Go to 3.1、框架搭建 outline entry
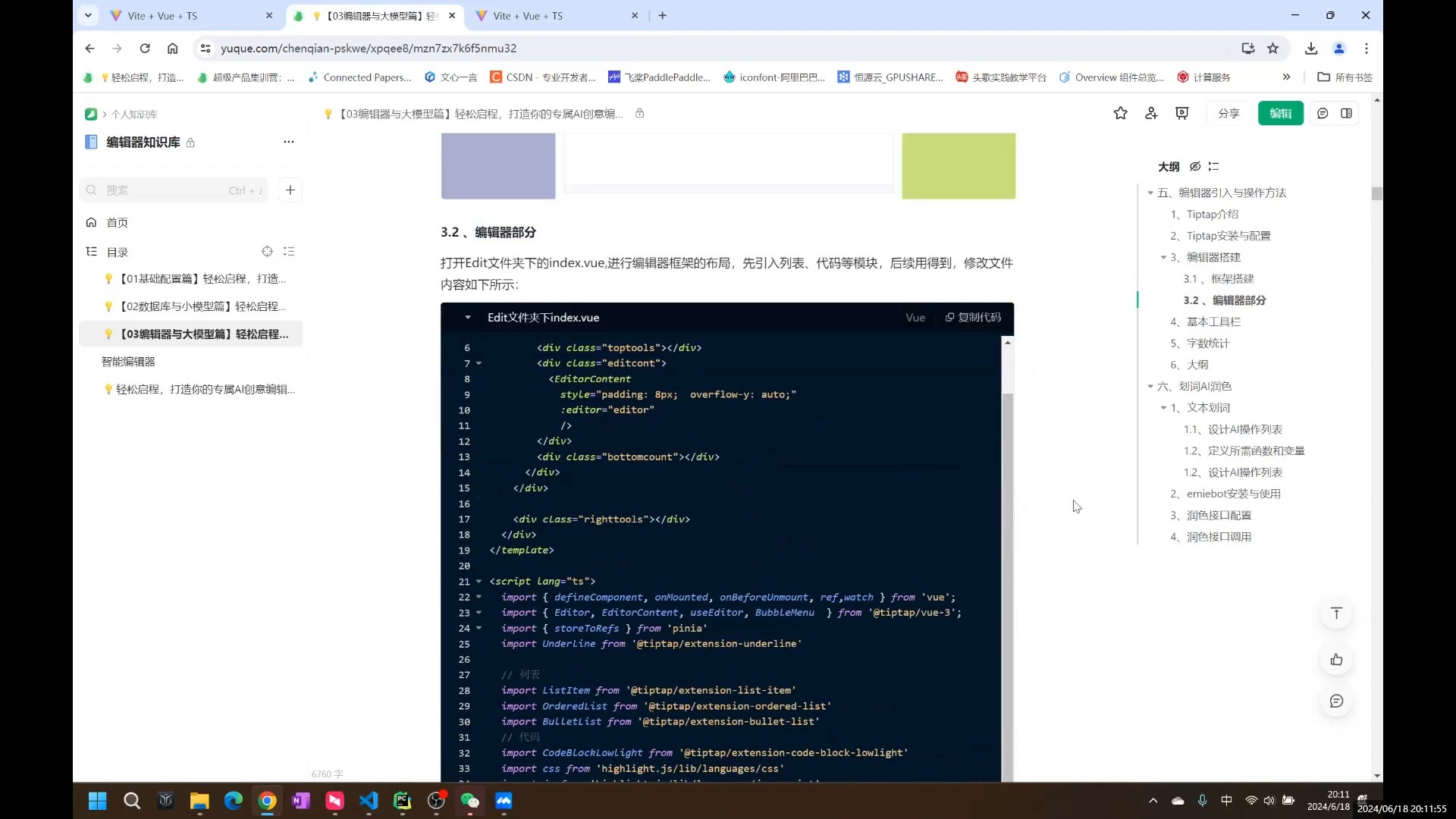This screenshot has width=1456, height=819. (1219, 279)
